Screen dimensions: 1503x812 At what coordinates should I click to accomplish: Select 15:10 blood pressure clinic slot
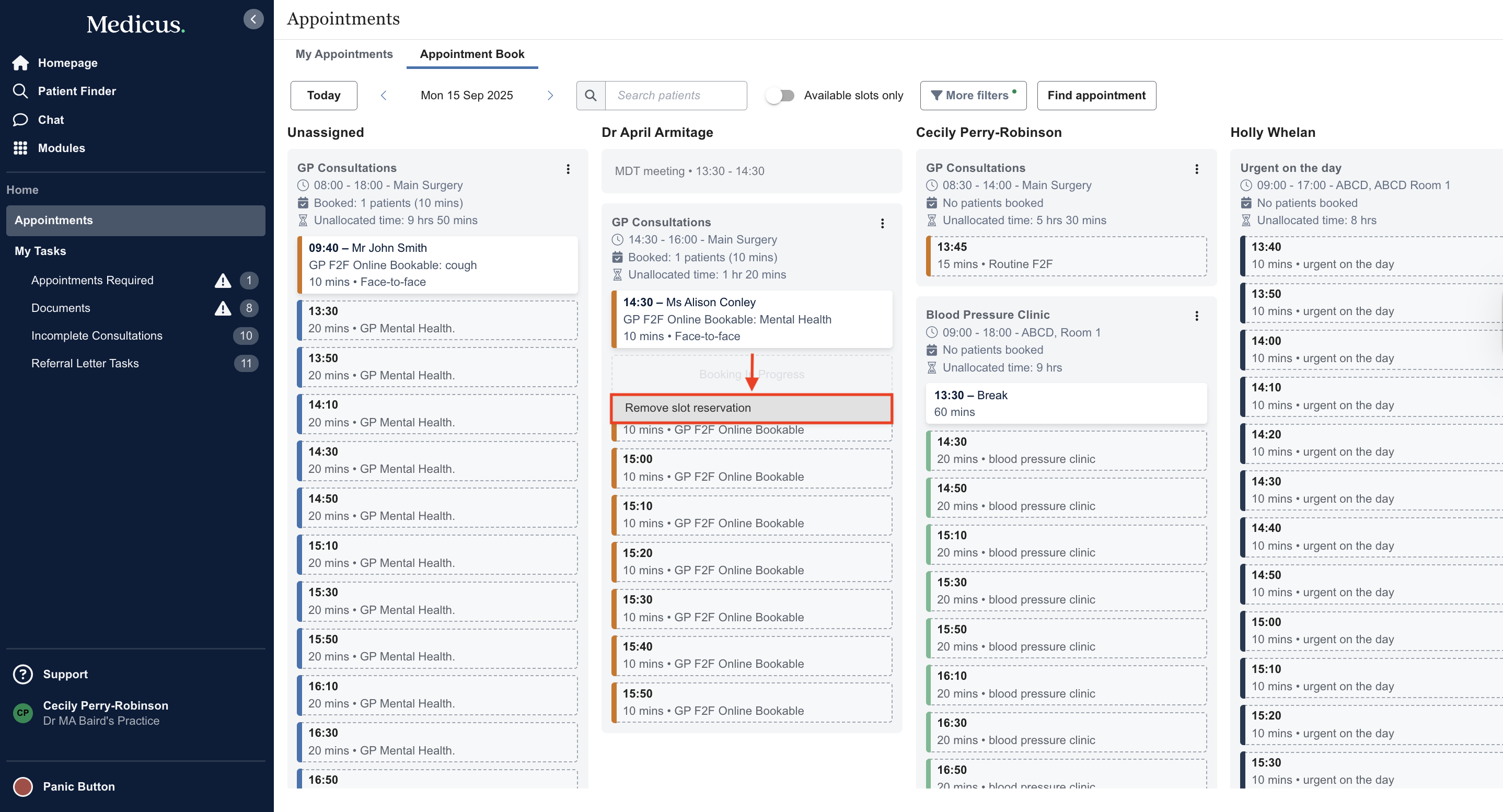1066,544
